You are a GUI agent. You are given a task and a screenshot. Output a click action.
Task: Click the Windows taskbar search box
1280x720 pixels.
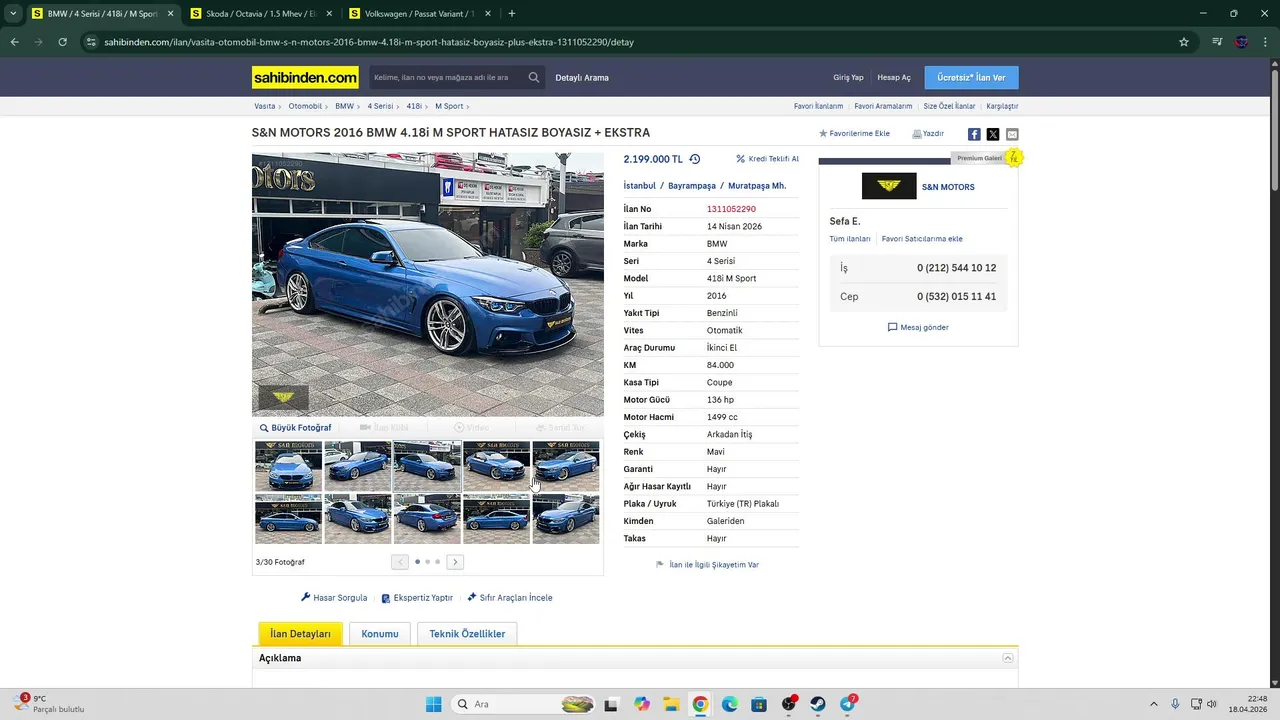tap(525, 704)
